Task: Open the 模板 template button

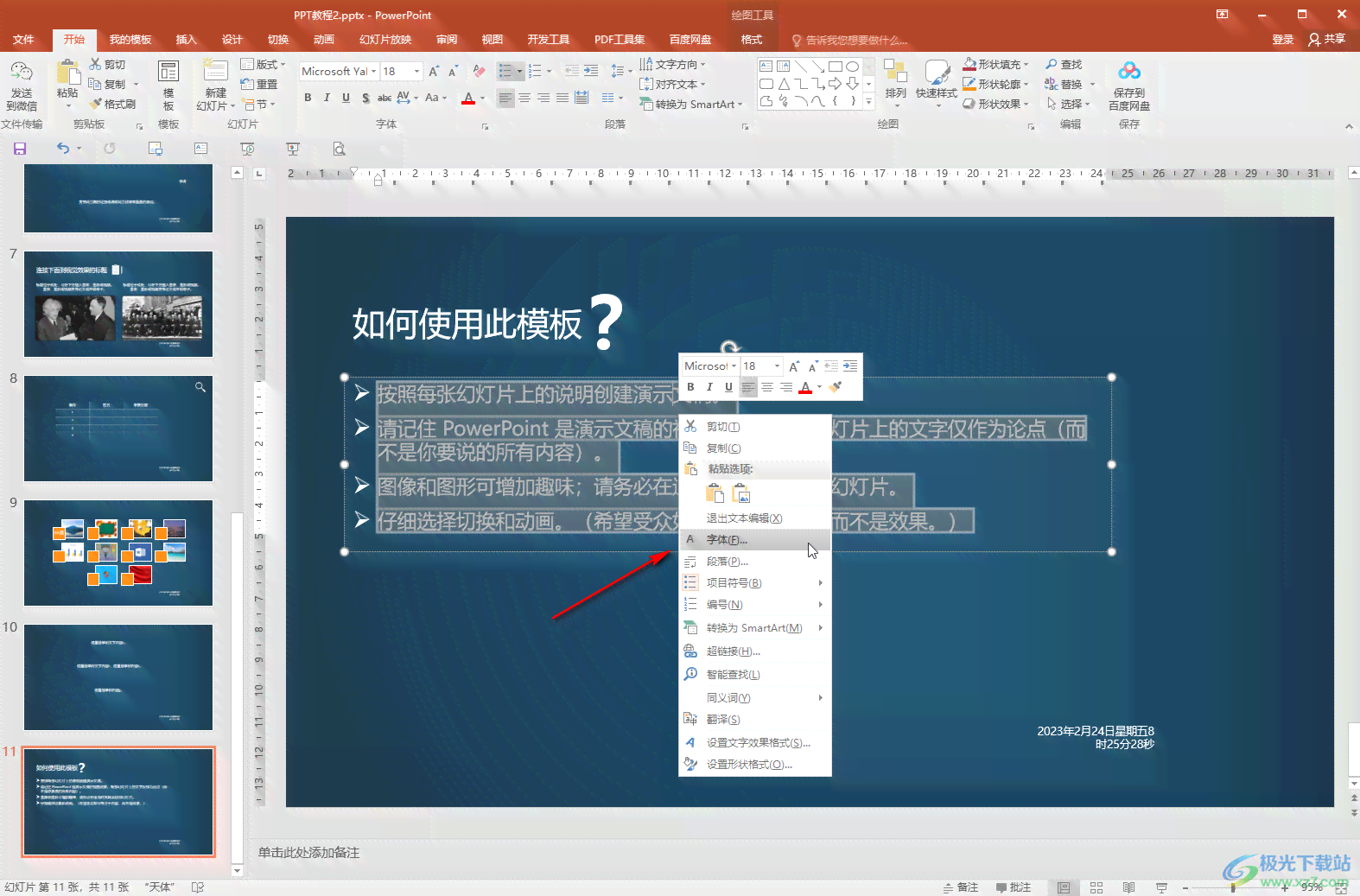Action: [168, 86]
